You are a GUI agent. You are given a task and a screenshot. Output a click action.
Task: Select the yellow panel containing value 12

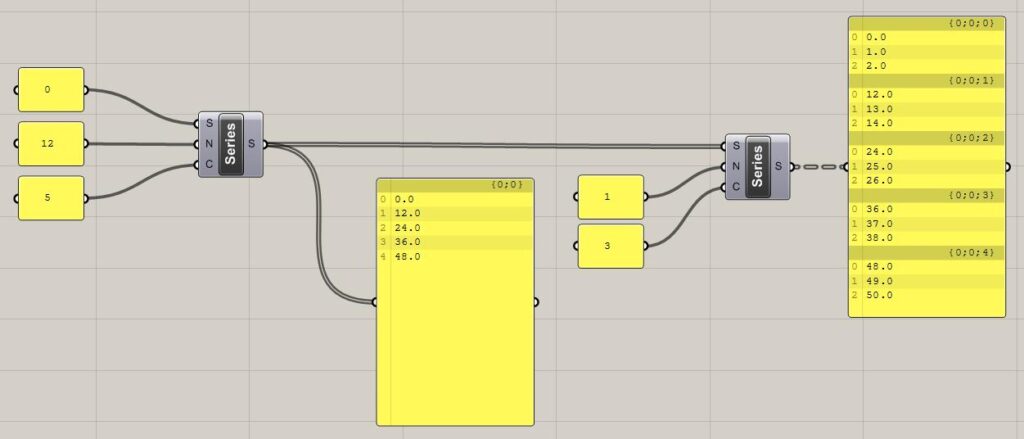pyautogui.click(x=51, y=144)
